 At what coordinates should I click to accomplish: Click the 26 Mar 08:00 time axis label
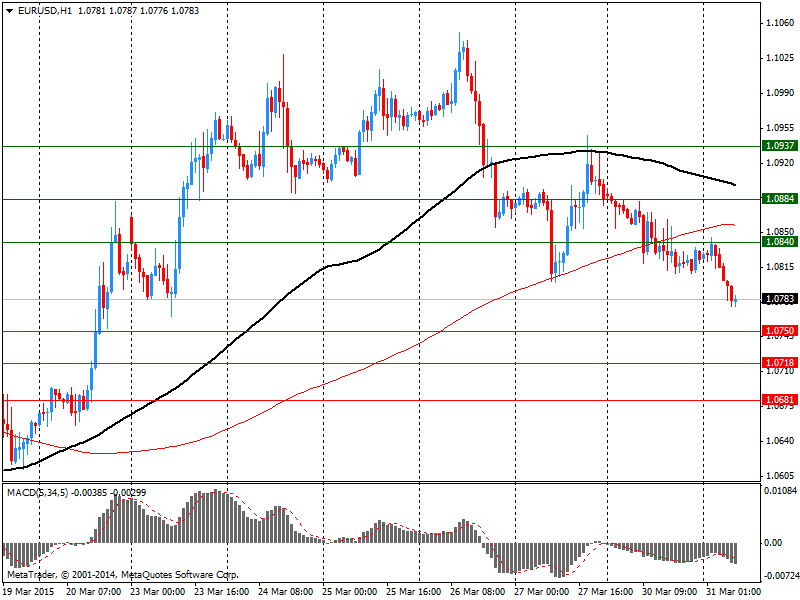478,592
